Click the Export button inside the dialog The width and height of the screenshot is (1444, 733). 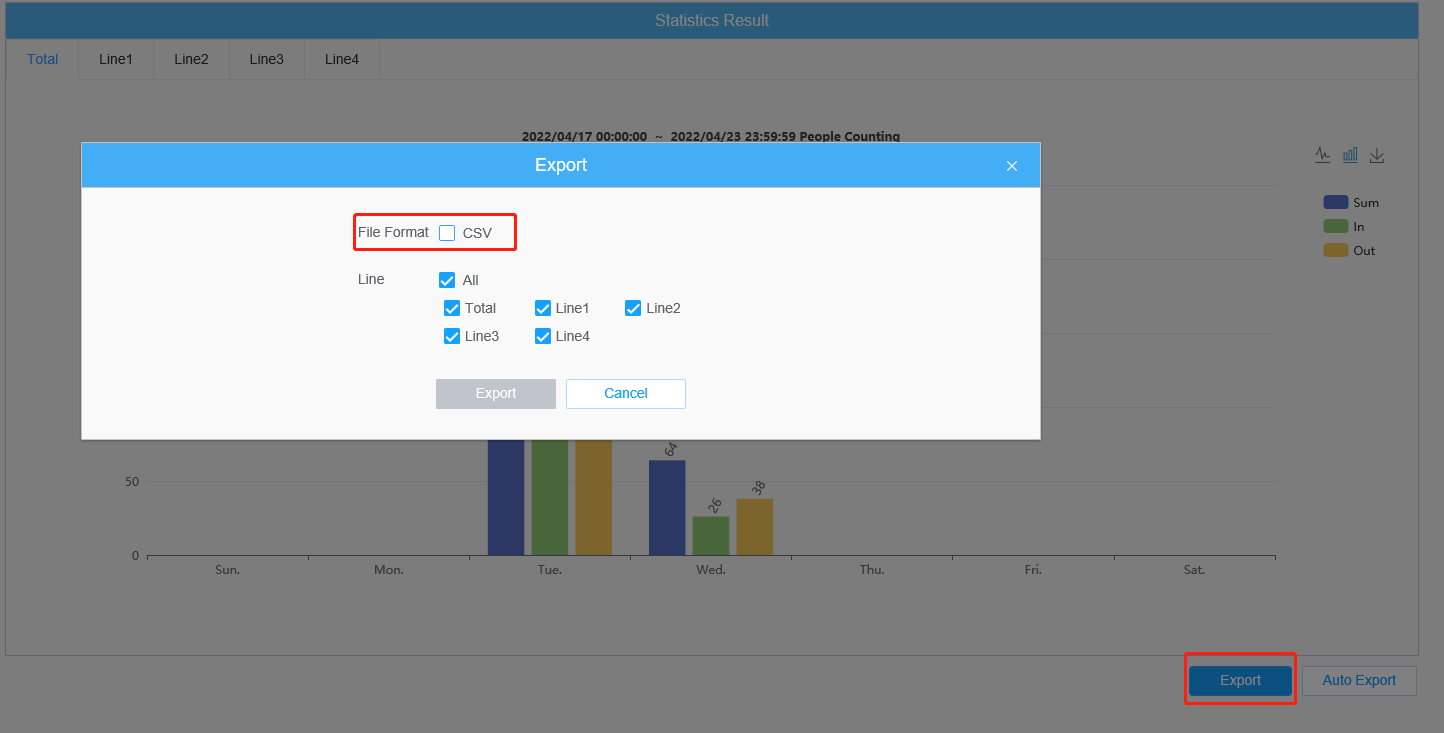point(496,394)
